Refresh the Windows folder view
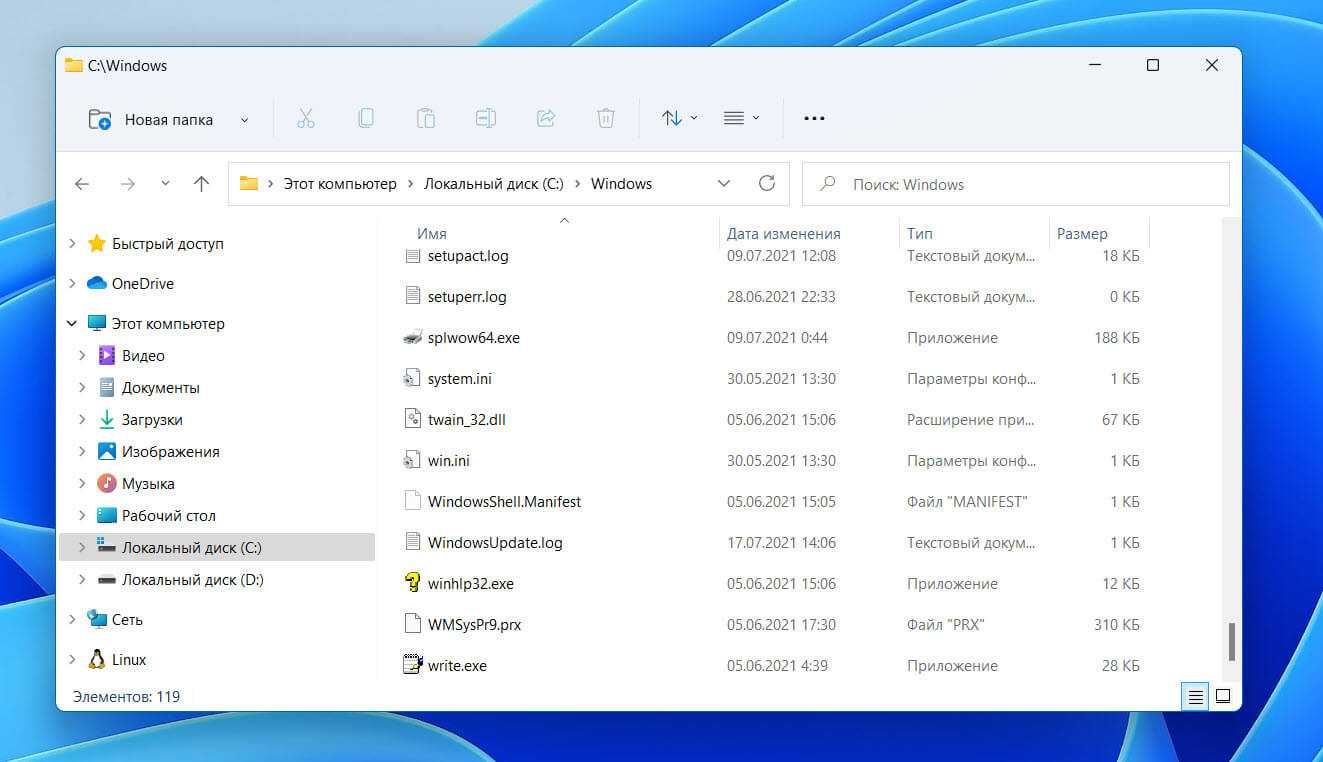1323x762 pixels. [767, 183]
